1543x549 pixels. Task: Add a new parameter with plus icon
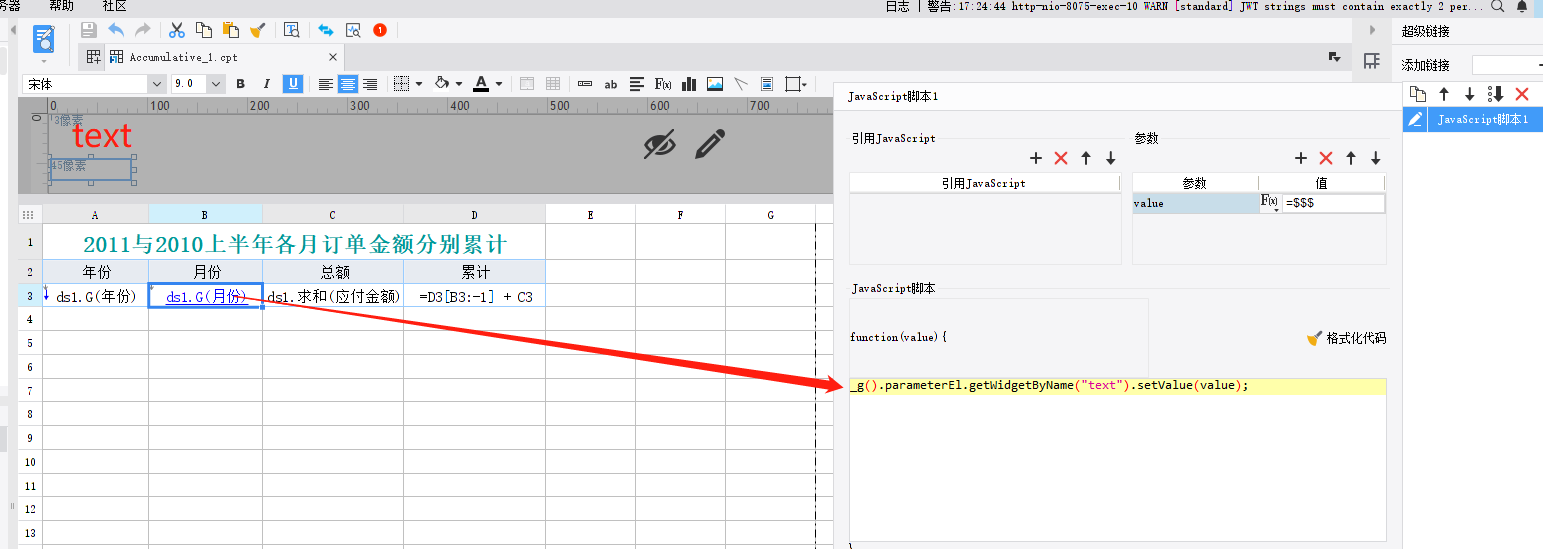pyautogui.click(x=1300, y=158)
